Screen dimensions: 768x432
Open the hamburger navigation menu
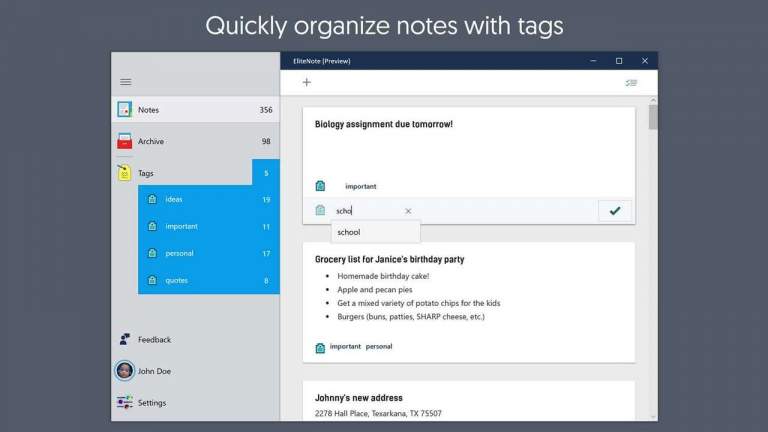(125, 82)
